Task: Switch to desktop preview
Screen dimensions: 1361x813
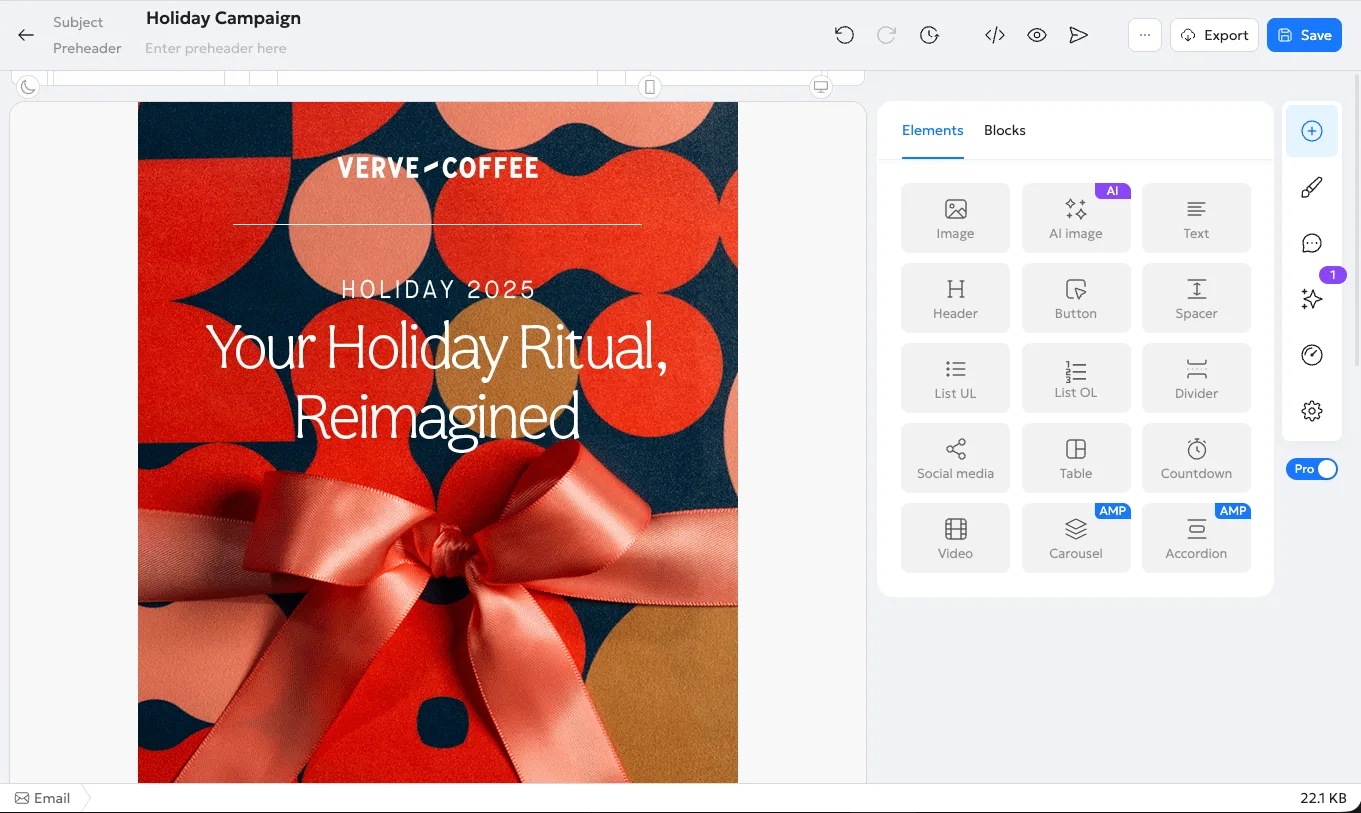Action: (821, 87)
